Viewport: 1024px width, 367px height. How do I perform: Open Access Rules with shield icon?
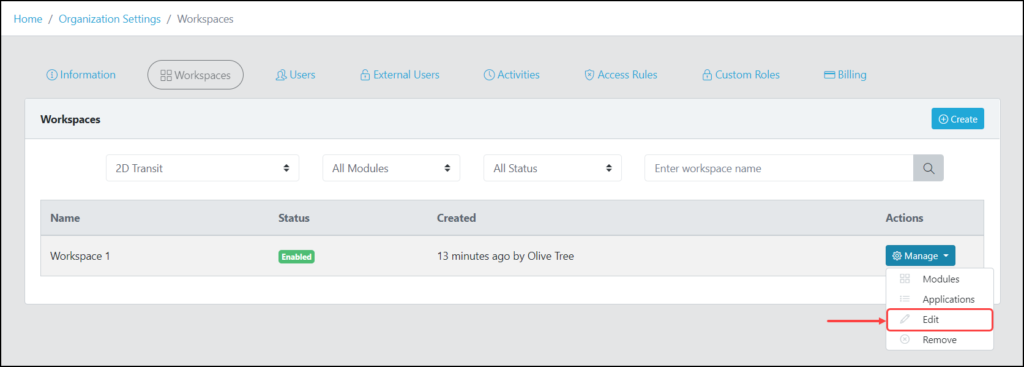620,74
